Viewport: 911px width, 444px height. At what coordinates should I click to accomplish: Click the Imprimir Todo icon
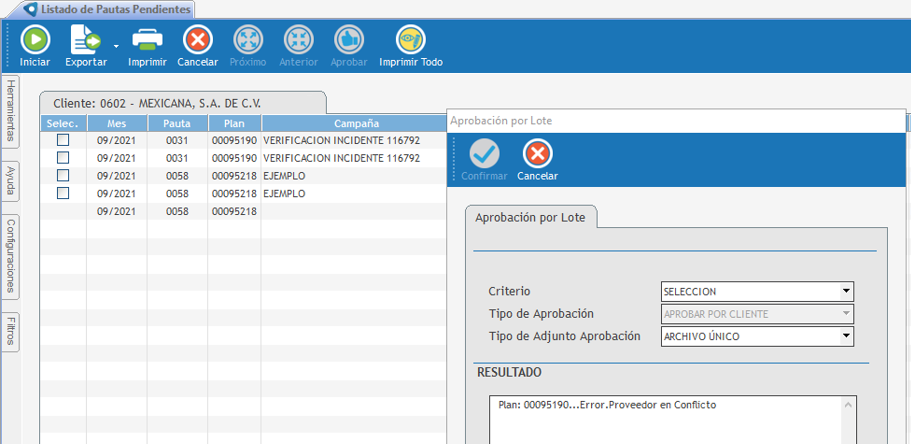point(410,40)
